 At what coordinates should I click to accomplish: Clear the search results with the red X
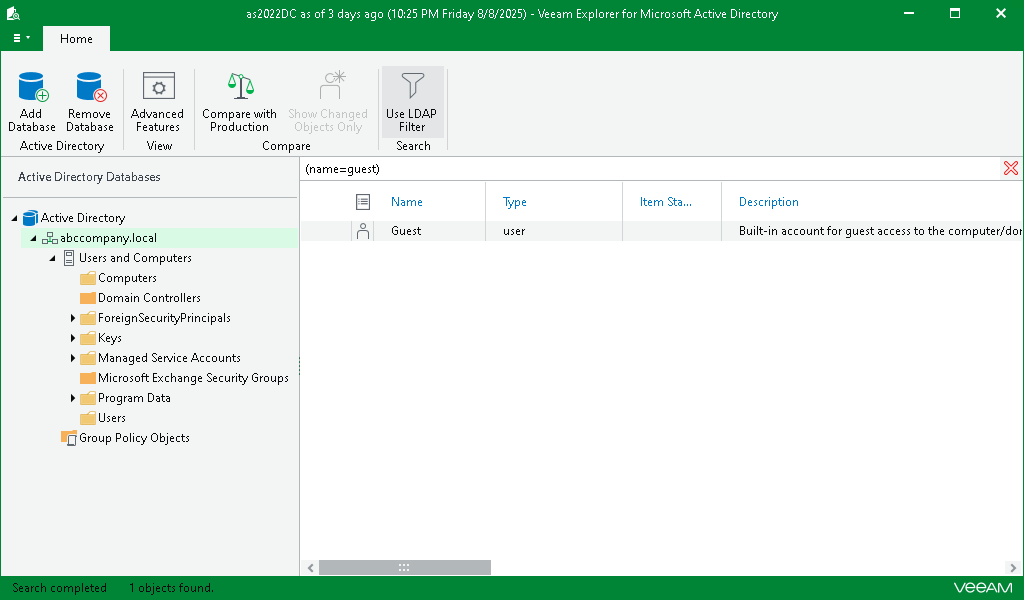pos(1010,168)
